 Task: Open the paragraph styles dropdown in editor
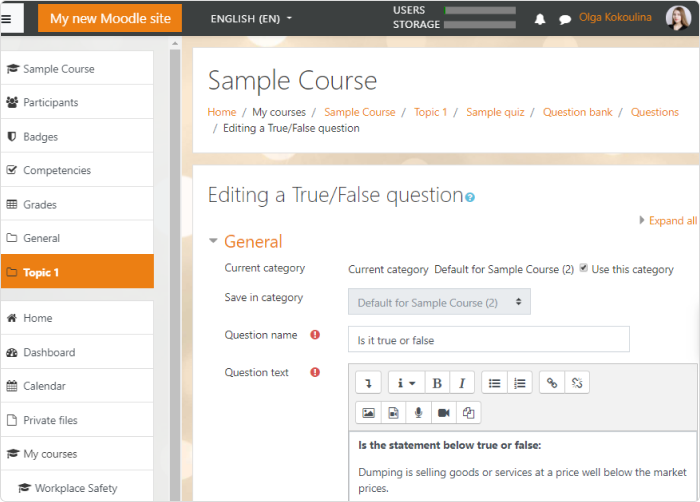tap(406, 383)
